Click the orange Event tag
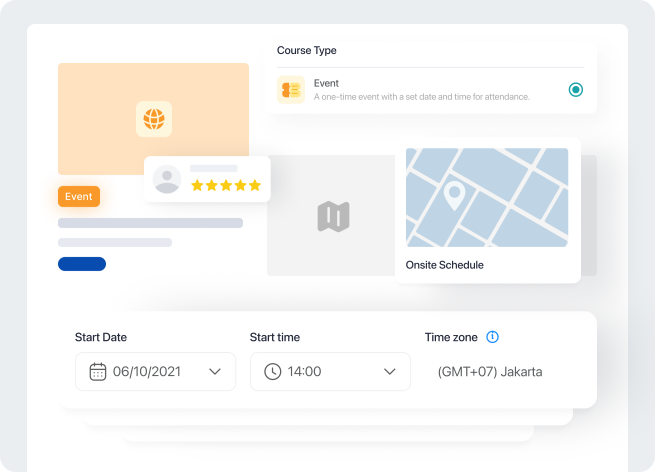The width and height of the screenshot is (655, 472). tap(79, 197)
